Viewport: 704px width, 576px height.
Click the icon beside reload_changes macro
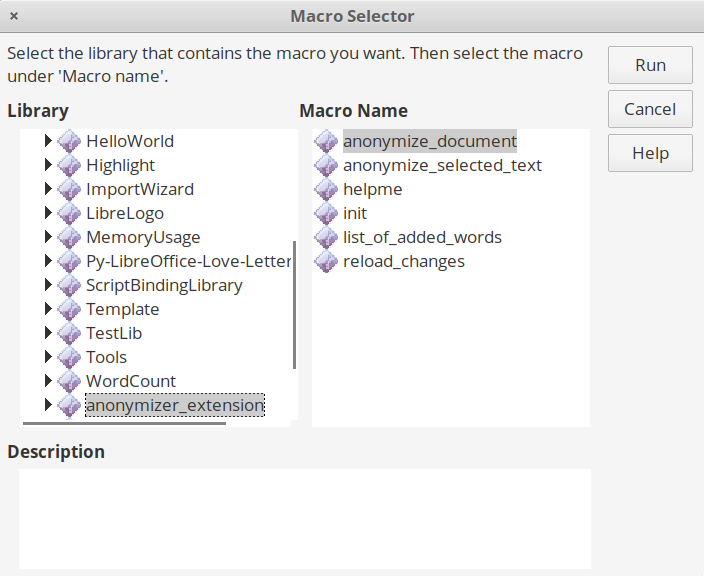click(326, 261)
